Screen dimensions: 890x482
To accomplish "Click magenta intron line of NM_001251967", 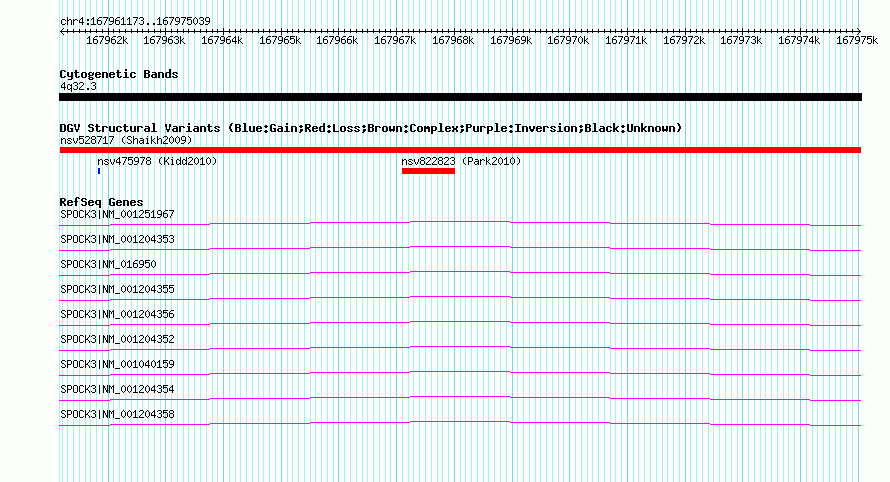I will (x=460, y=222).
